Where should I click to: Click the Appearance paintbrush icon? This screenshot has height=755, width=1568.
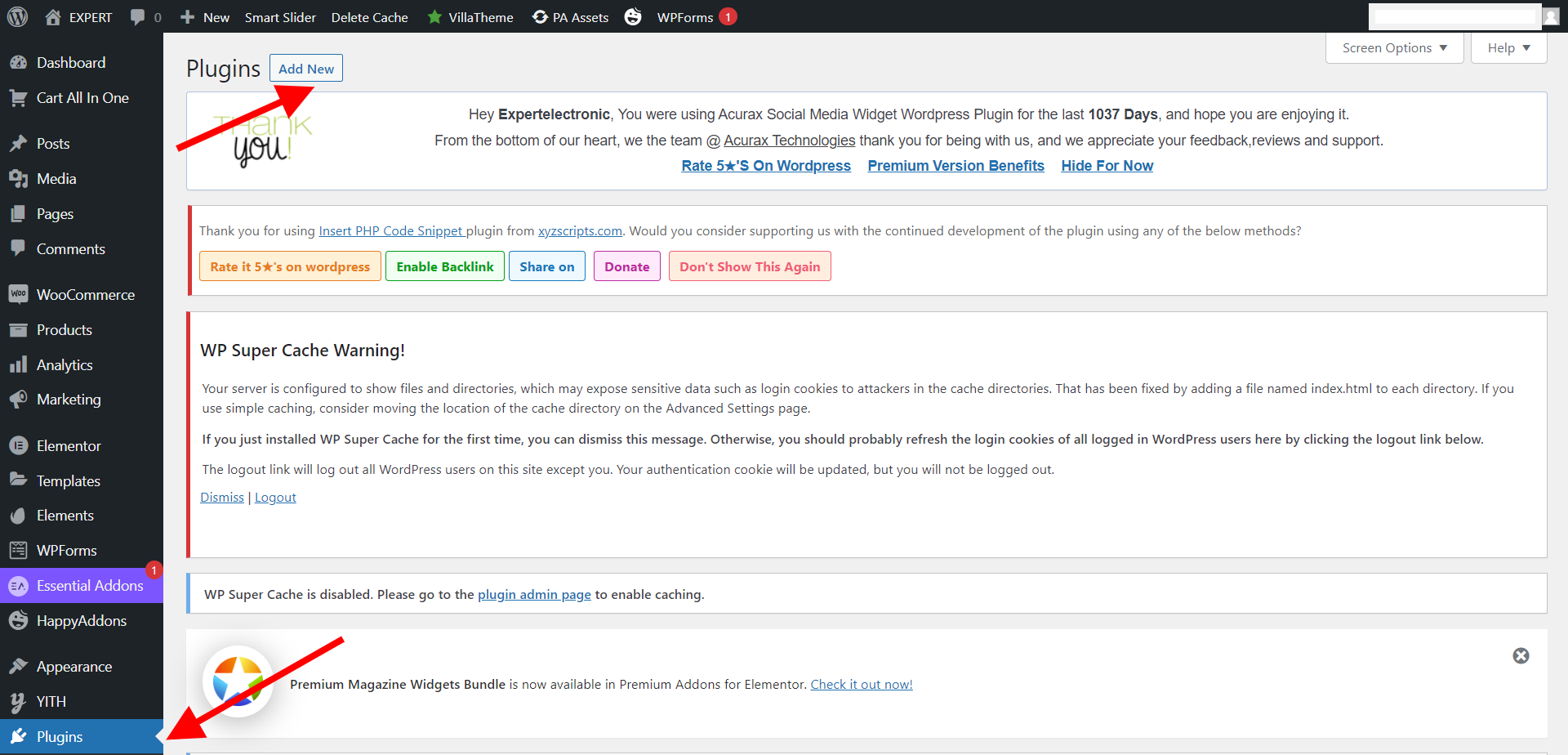coord(18,667)
